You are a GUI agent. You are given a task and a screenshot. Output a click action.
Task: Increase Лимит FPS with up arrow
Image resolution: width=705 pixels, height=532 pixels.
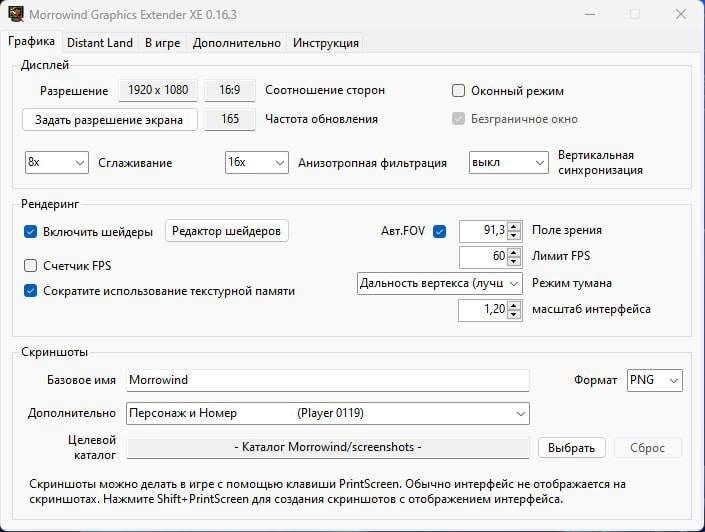[x=514, y=252]
